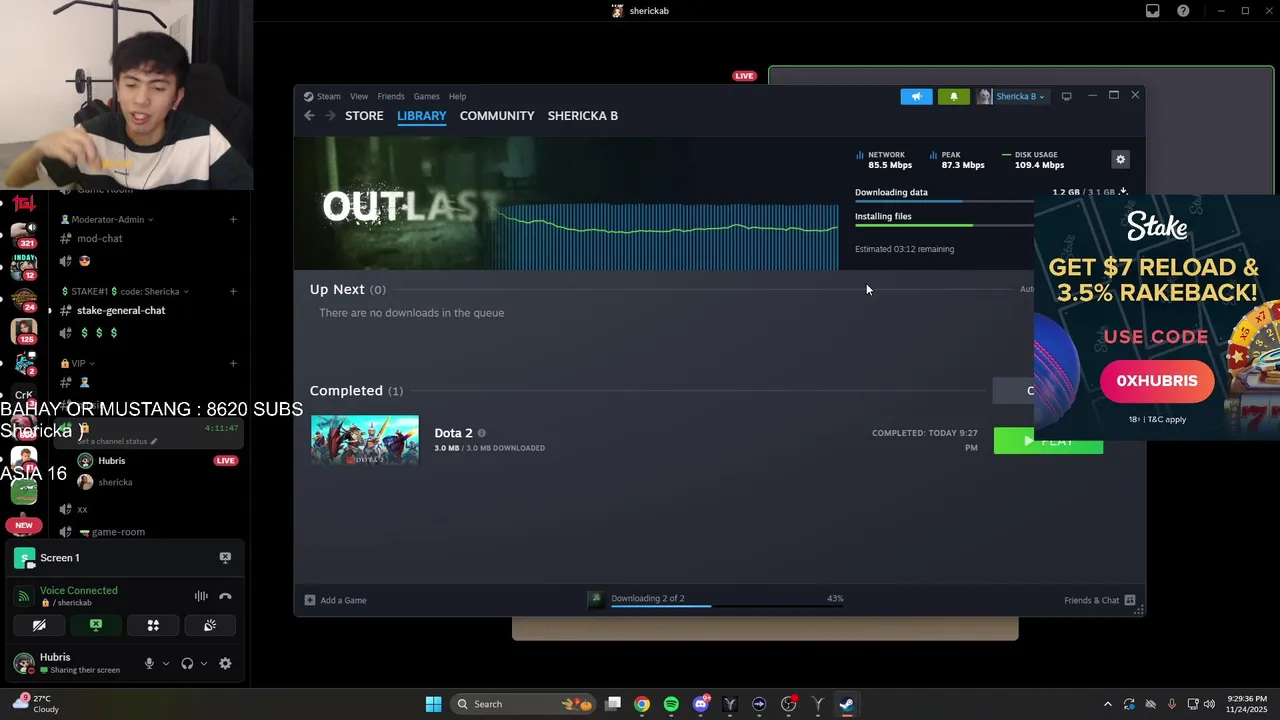Image resolution: width=1280 pixels, height=720 pixels.
Task: Open the LIBRARY tab in Steam
Action: [422, 116]
